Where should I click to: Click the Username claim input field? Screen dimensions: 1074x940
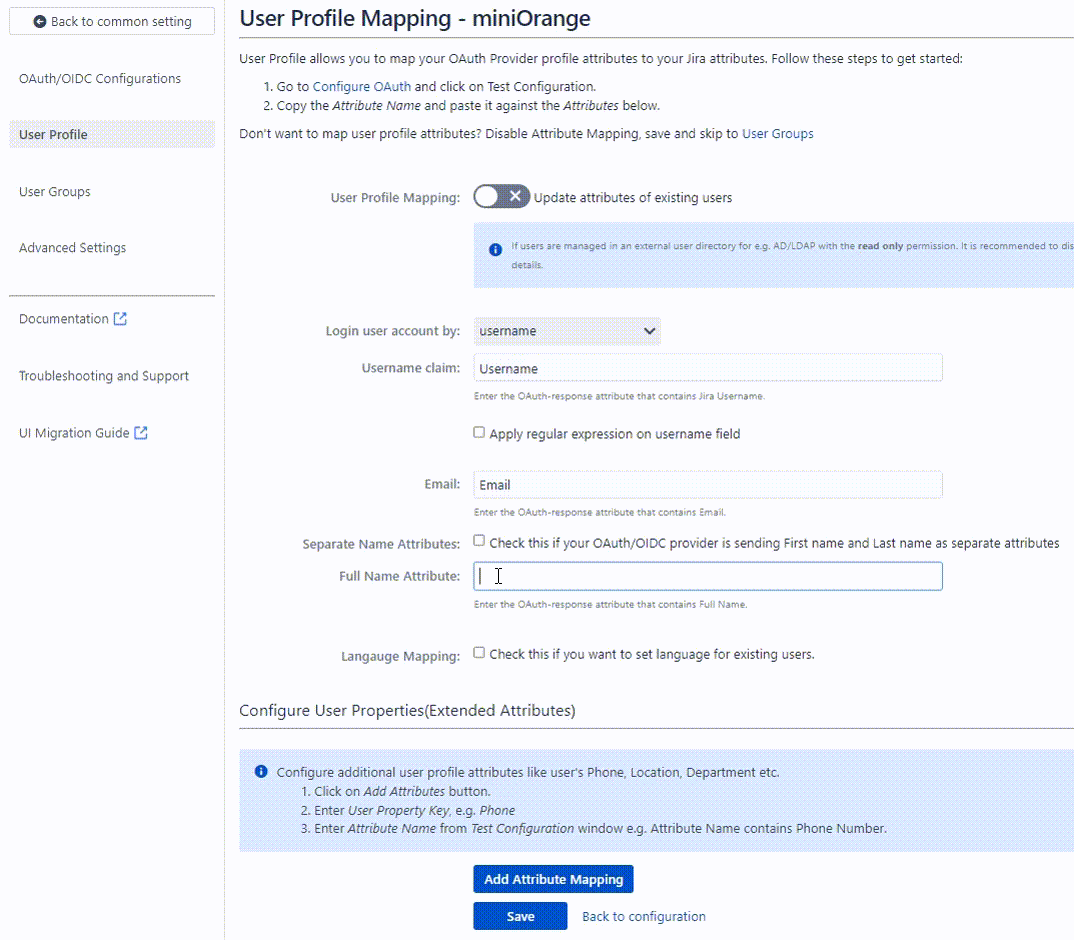708,368
